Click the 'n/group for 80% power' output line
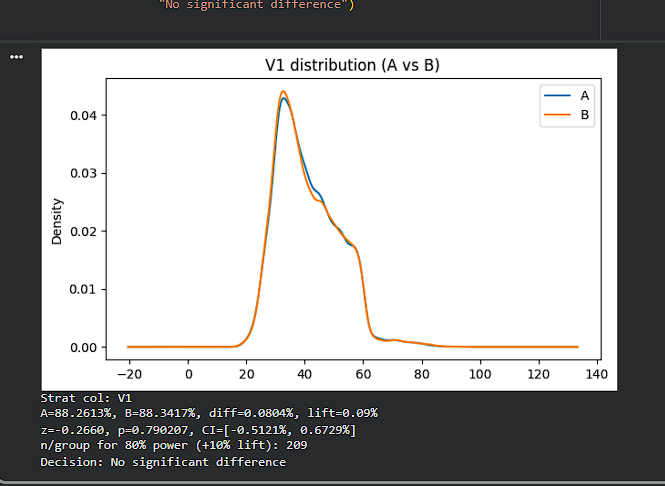 pos(174,445)
